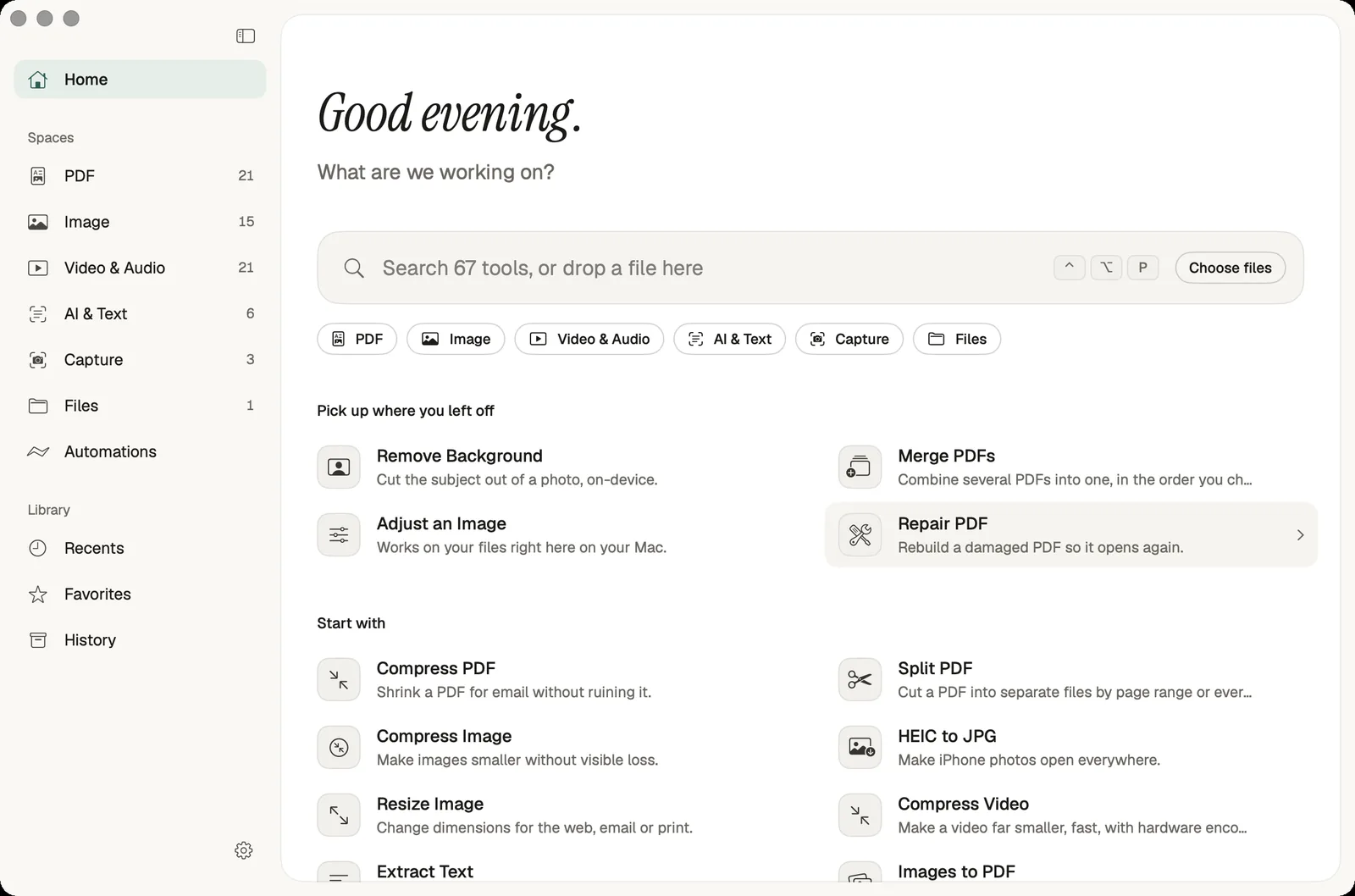
Task: Click the Choose files button
Action: (x=1230, y=268)
